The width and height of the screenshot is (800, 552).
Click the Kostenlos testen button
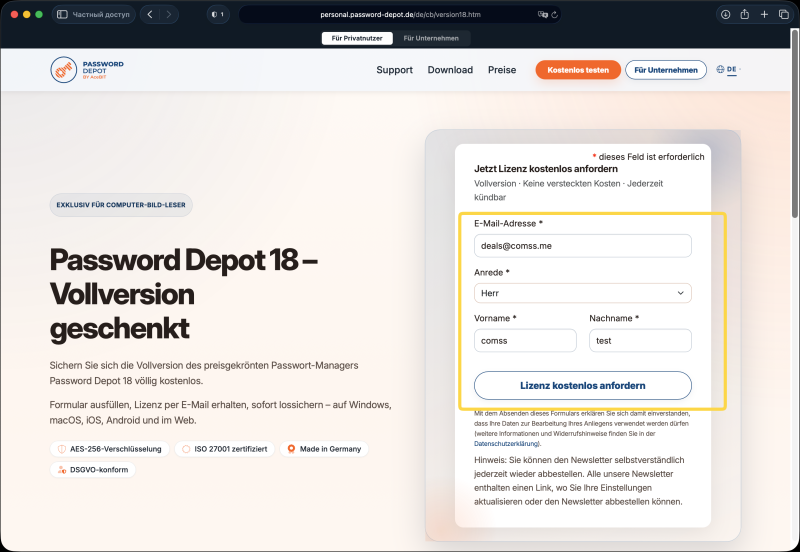(x=578, y=70)
